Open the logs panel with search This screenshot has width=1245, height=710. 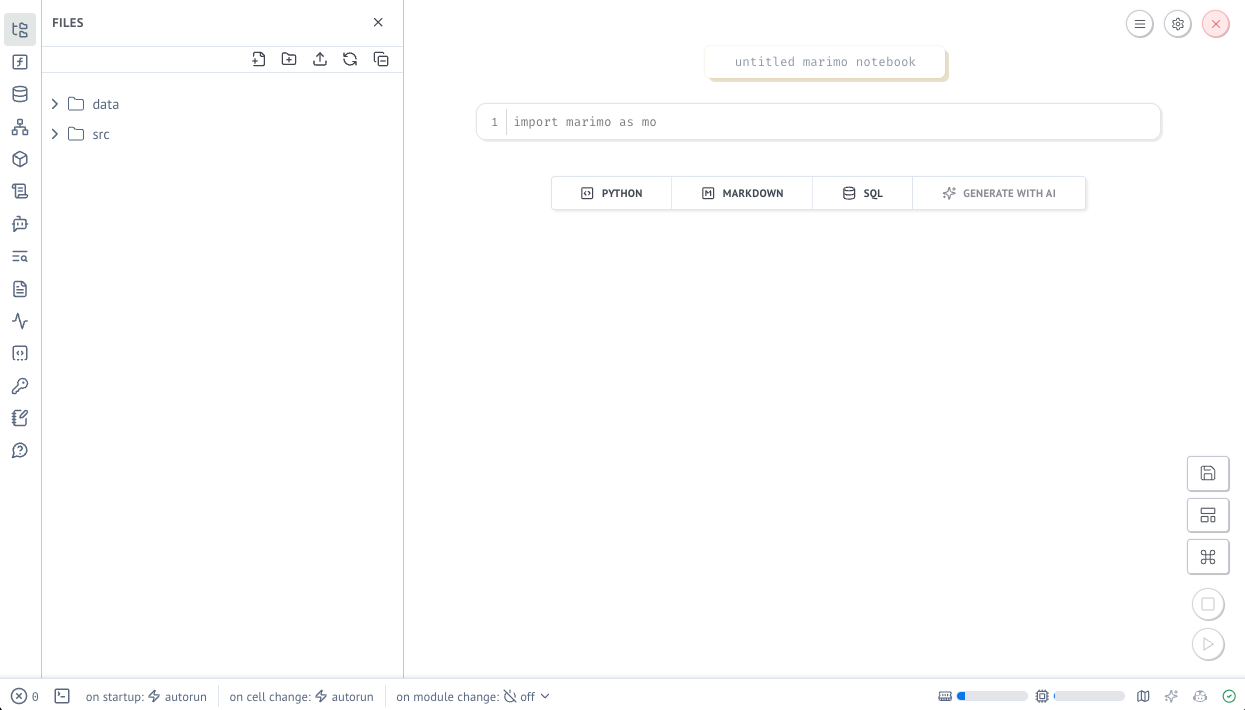pyautogui.click(x=20, y=256)
